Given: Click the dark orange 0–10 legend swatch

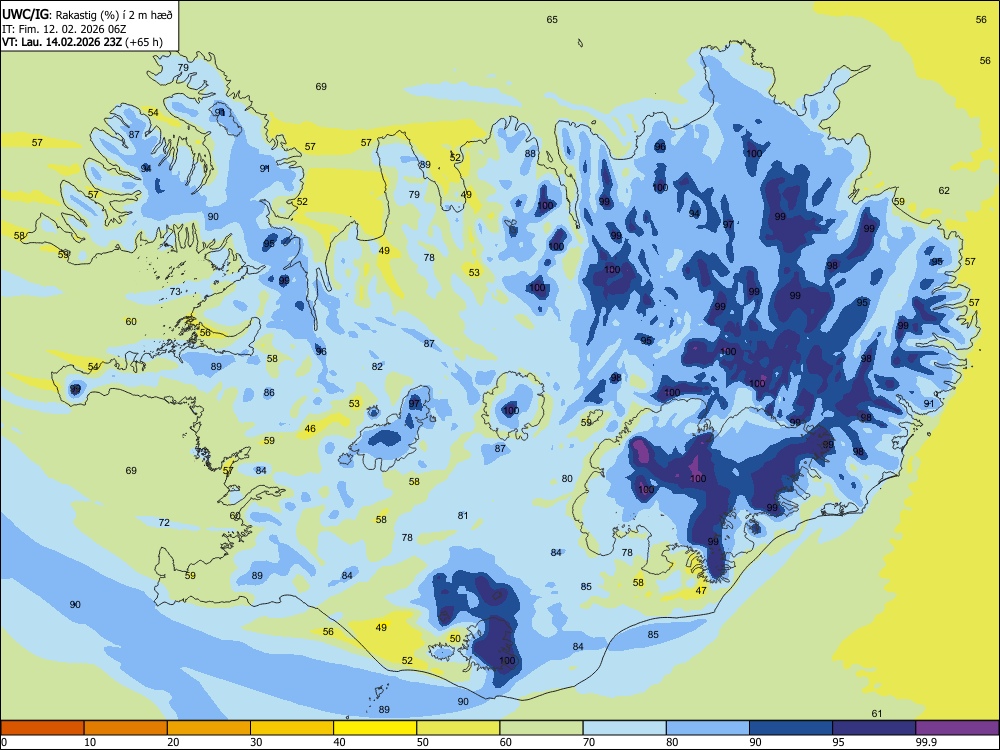Looking at the screenshot, I should pyautogui.click(x=42, y=728).
